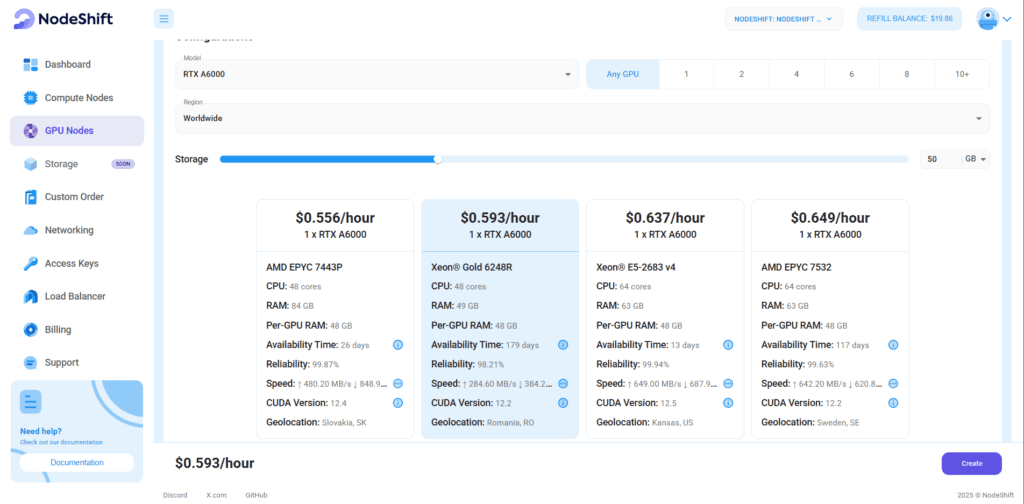This screenshot has height=504, width=1024.
Task: Click the Create button
Action: pyautogui.click(x=971, y=464)
